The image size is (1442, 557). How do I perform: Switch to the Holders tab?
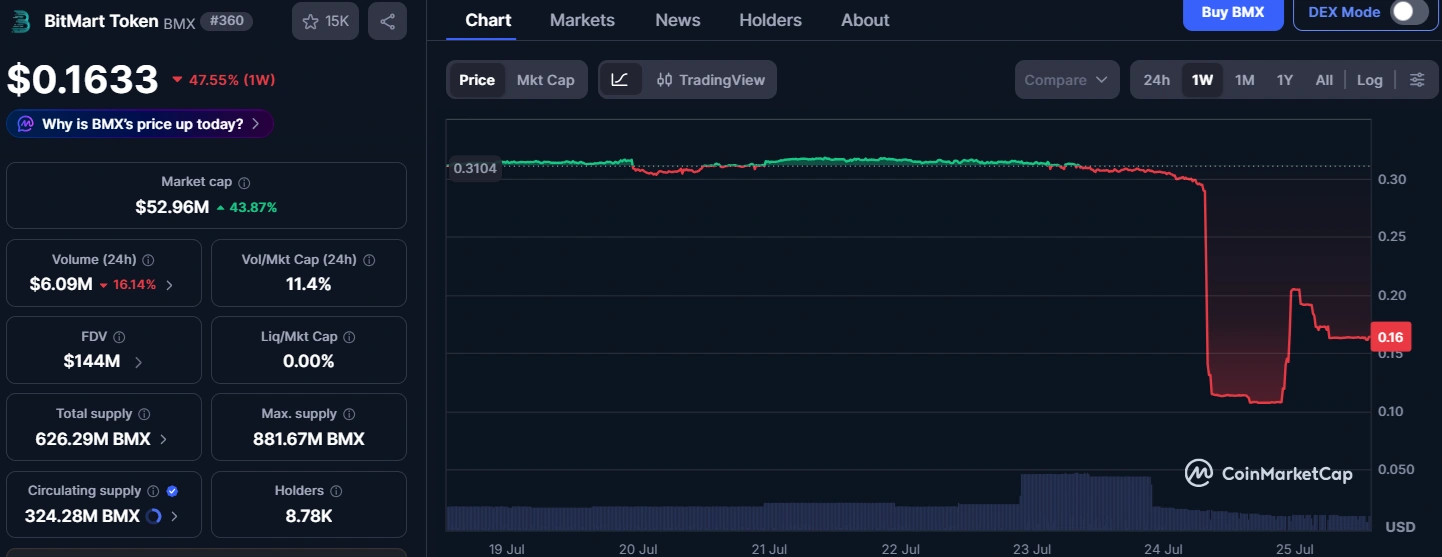click(770, 20)
